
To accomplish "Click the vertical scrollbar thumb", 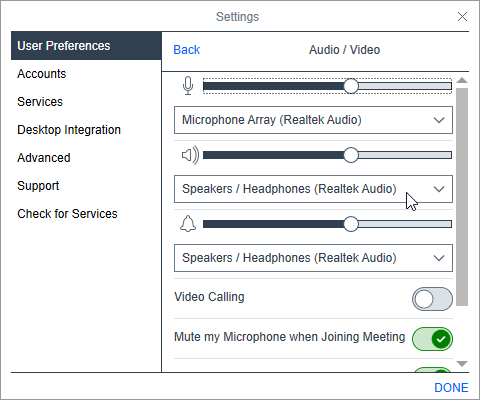I will pyautogui.click(x=462, y=197).
